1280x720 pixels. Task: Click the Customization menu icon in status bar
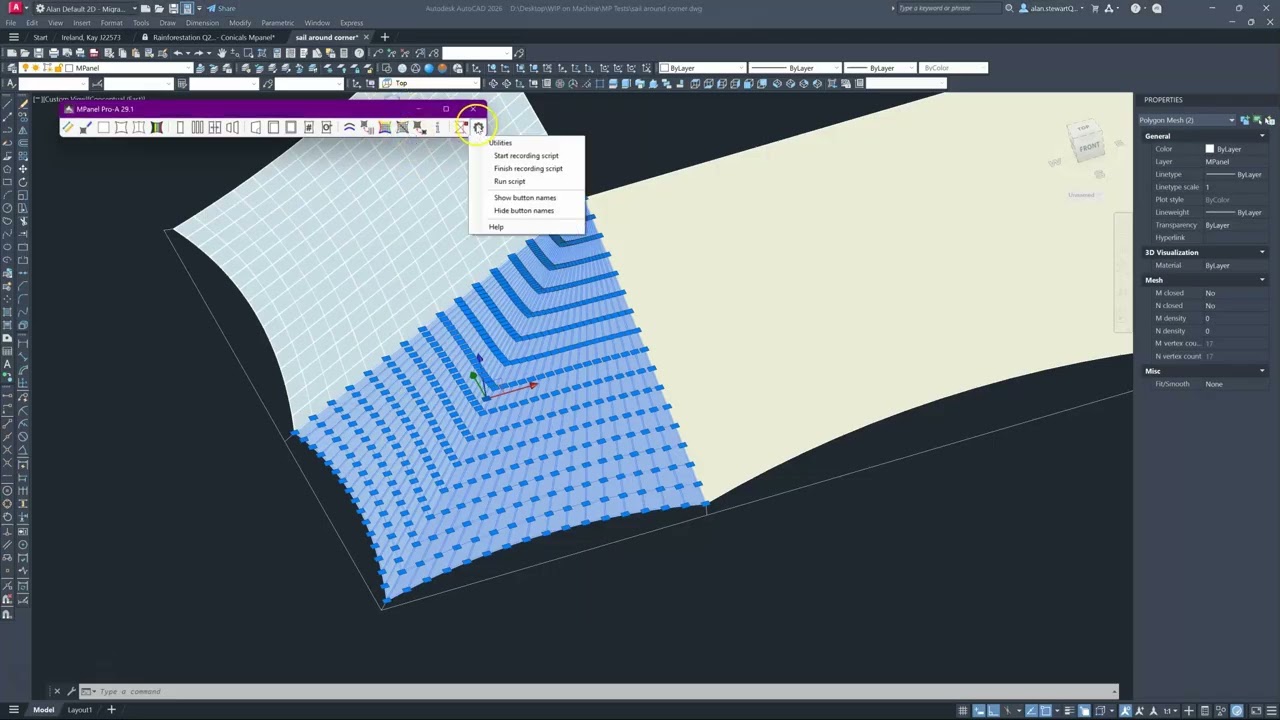click(x=1271, y=710)
